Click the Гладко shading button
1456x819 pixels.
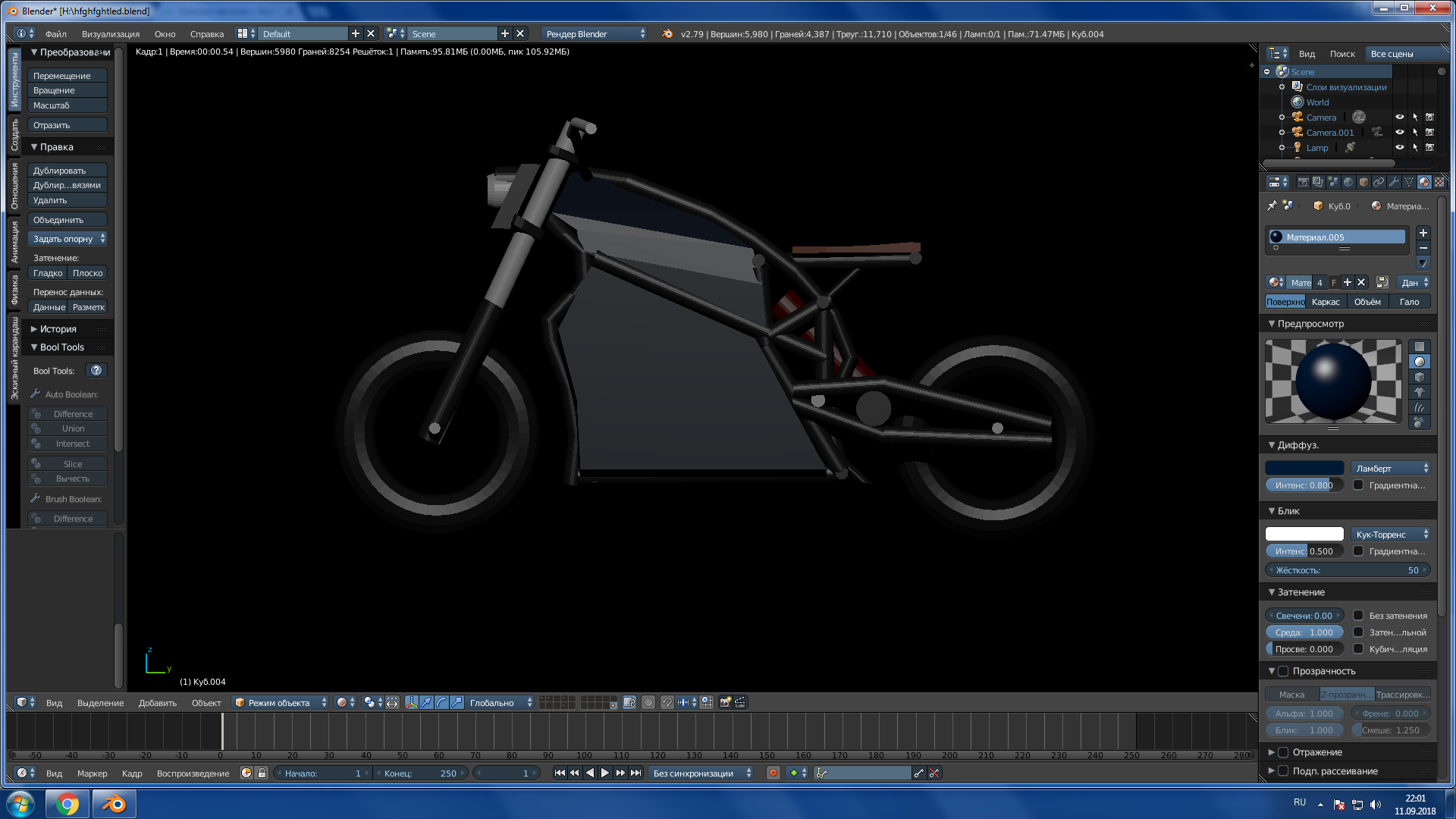point(47,272)
